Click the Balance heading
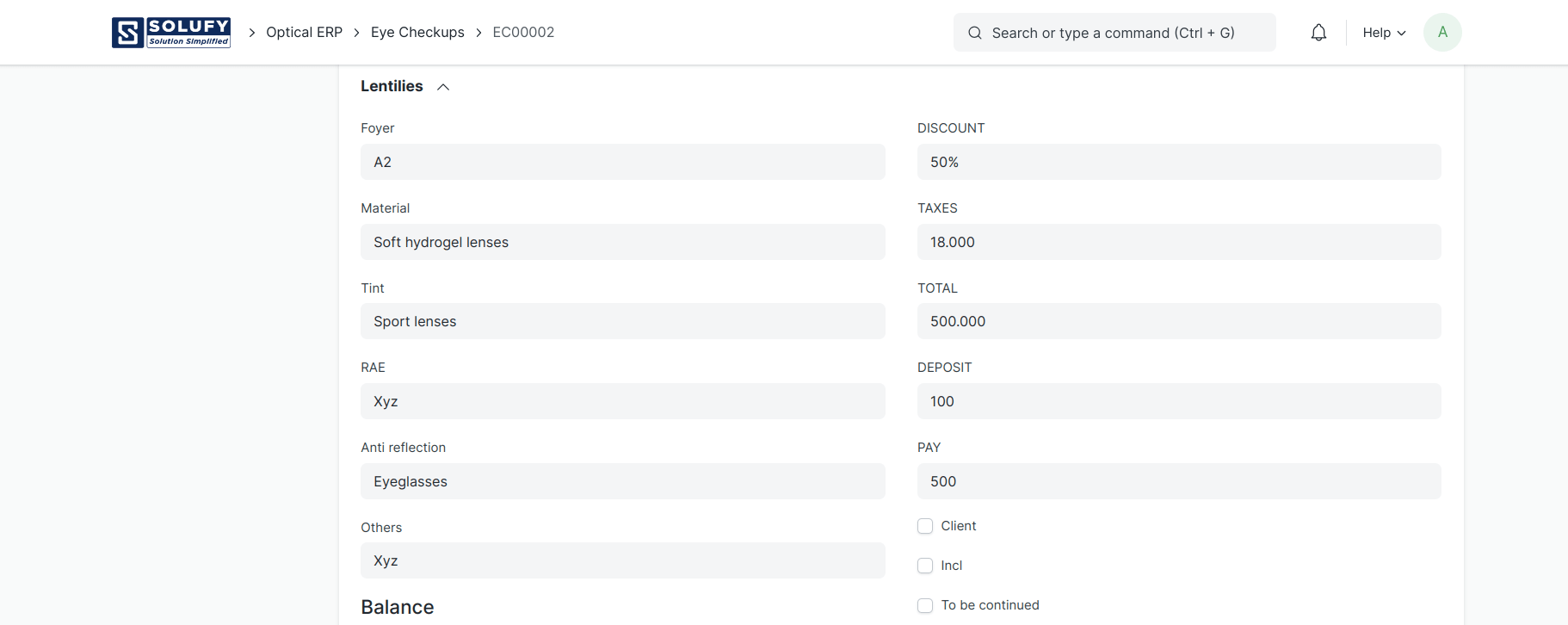The width and height of the screenshot is (1568, 625). [397, 607]
